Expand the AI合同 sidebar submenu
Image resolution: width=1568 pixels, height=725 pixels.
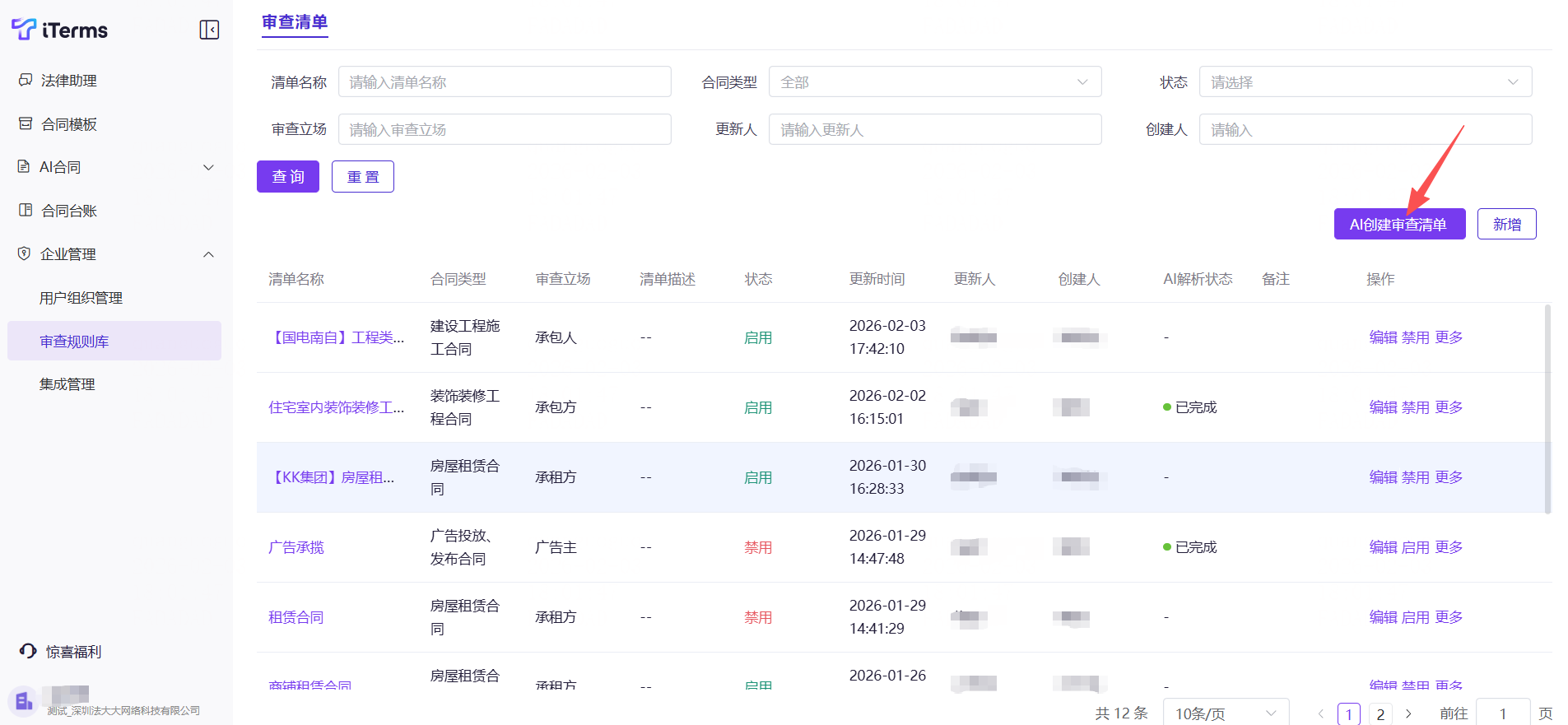(x=208, y=167)
